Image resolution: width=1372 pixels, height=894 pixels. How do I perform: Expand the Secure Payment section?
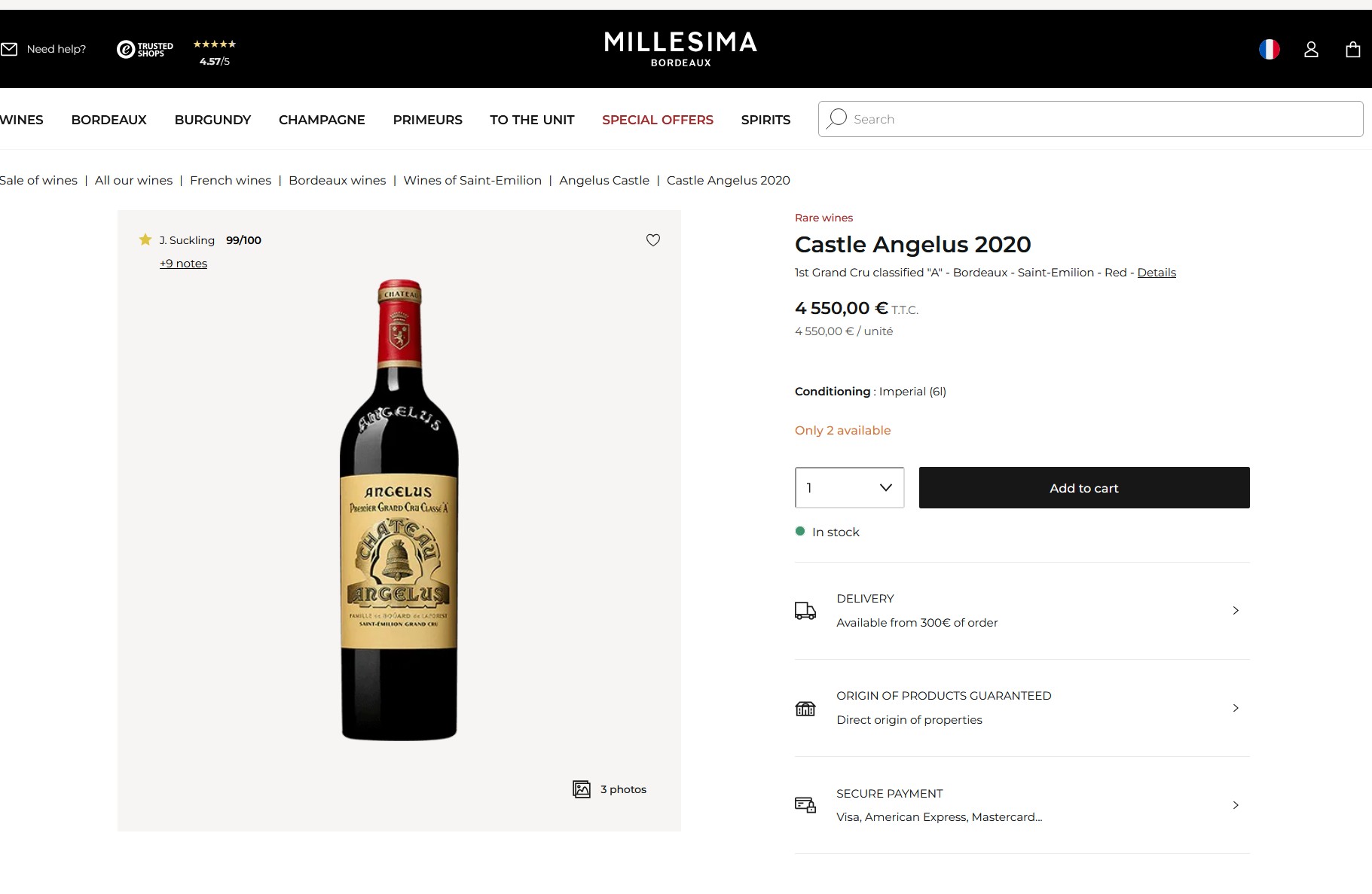click(1236, 805)
